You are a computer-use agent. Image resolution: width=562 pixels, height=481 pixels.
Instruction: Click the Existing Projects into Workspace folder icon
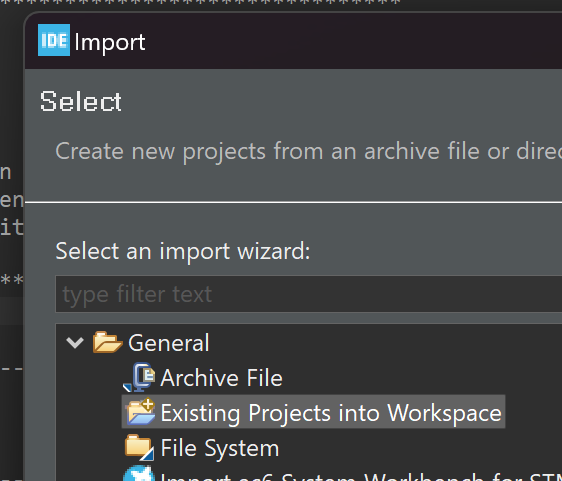point(140,411)
